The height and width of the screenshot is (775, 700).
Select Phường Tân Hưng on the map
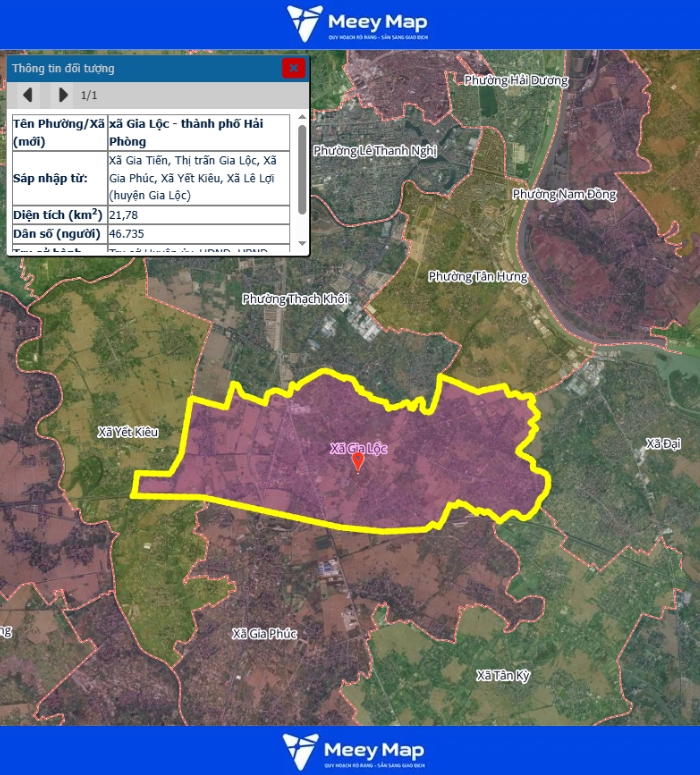(x=477, y=276)
